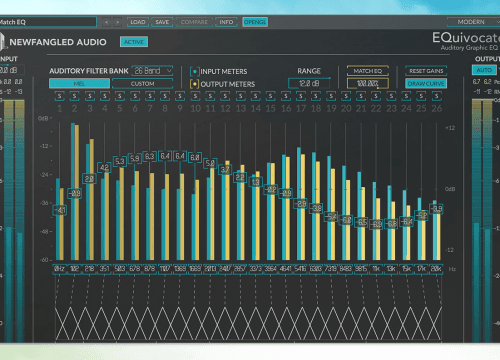Solo band 4
Image resolution: width=500 pixels, height=360 pixels.
105,96
